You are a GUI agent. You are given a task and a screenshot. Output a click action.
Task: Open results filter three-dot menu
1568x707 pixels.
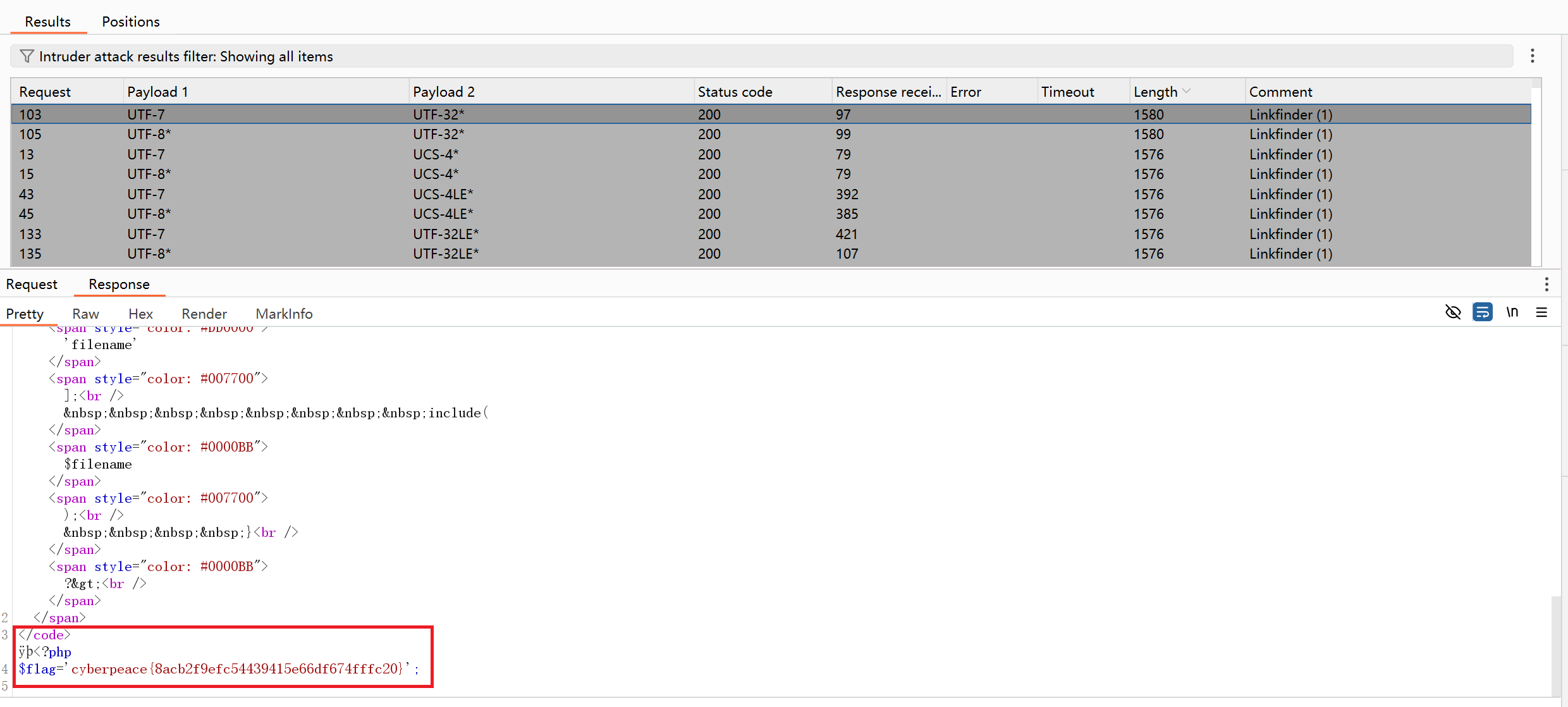[x=1532, y=56]
